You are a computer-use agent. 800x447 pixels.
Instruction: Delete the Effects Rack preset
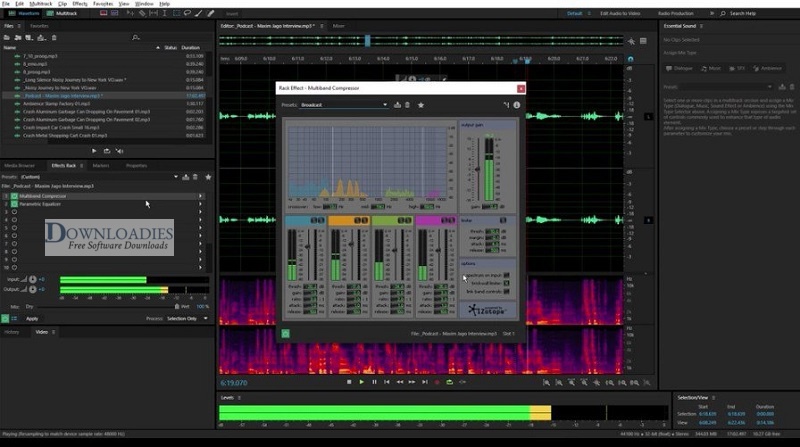195,177
